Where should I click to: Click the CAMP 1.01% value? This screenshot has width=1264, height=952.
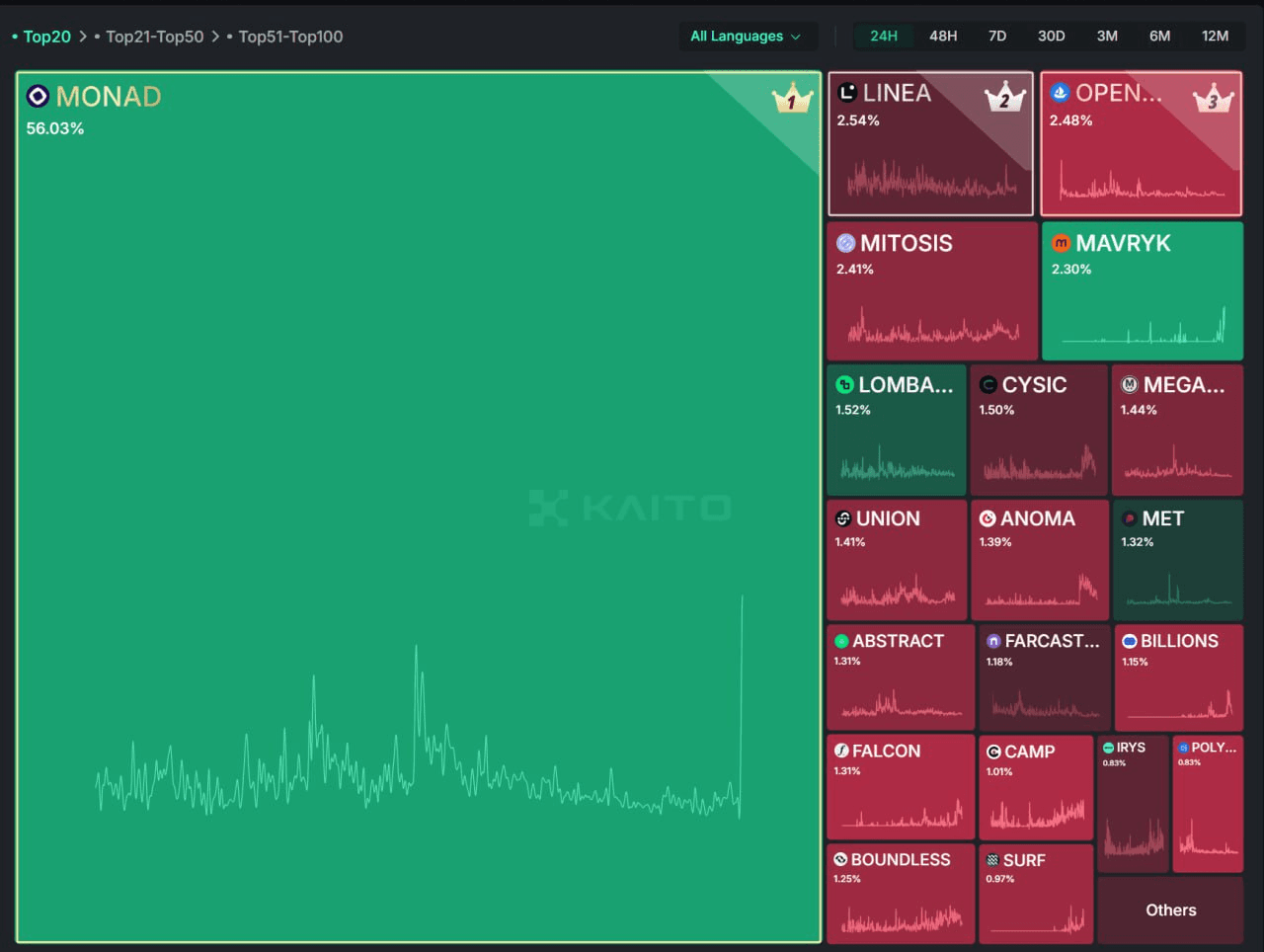pos(999,772)
